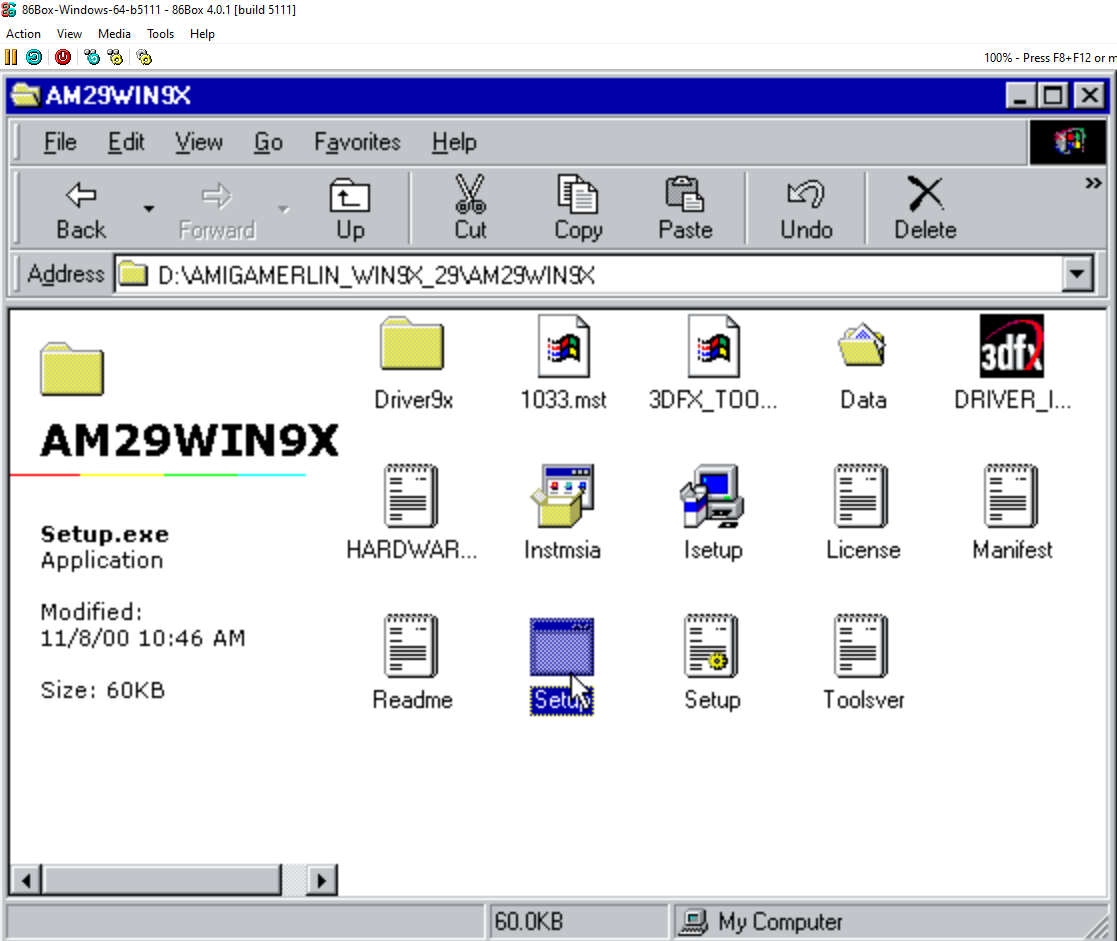Image resolution: width=1117 pixels, height=941 pixels.
Task: Click the two-key icon with teal reset arrow
Action: (92, 57)
